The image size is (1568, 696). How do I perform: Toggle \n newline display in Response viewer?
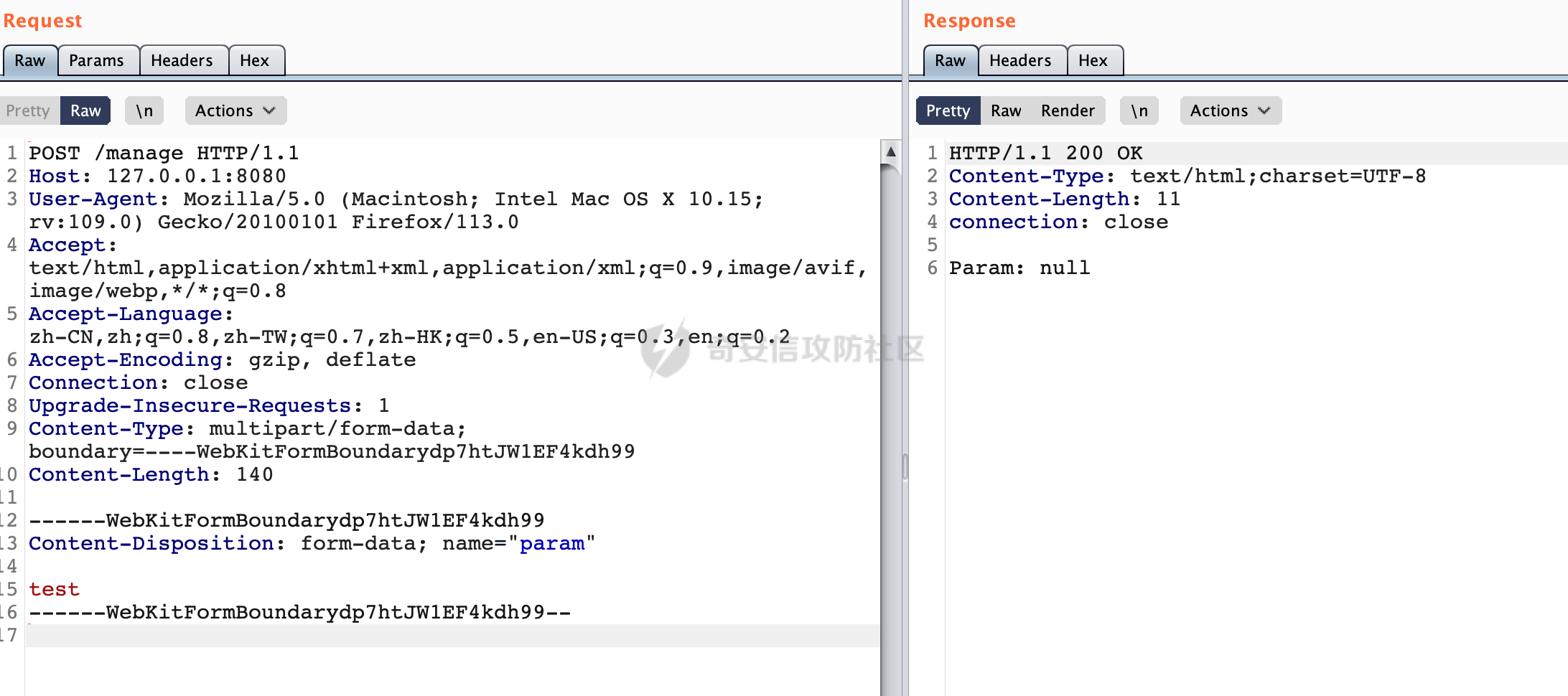(1139, 110)
